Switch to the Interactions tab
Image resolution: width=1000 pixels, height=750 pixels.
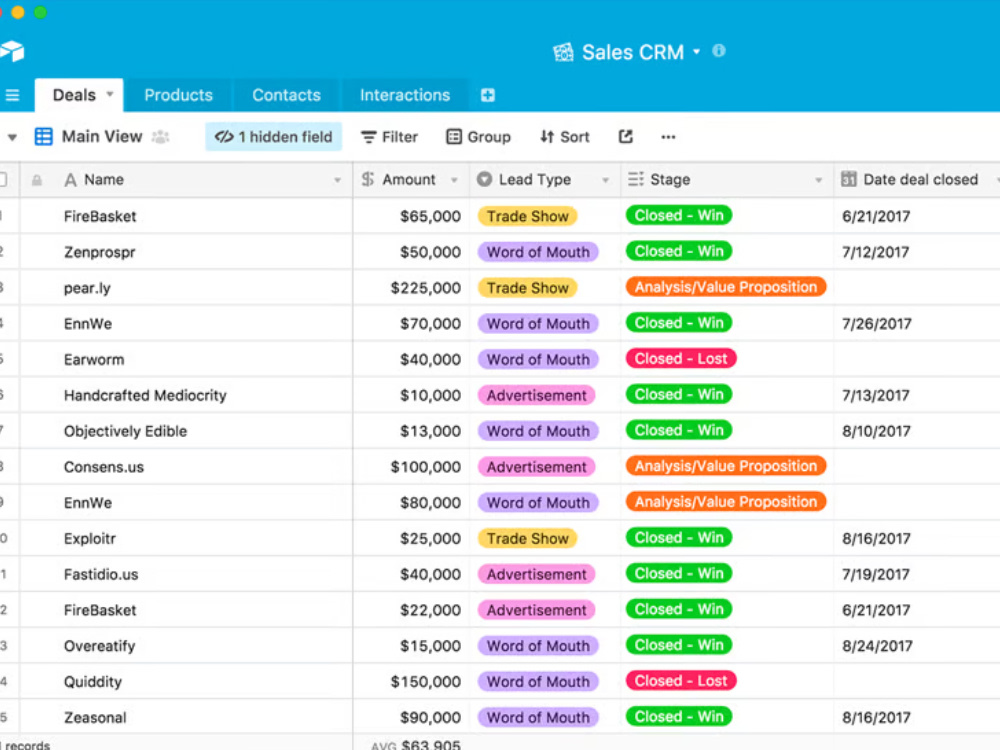(405, 95)
